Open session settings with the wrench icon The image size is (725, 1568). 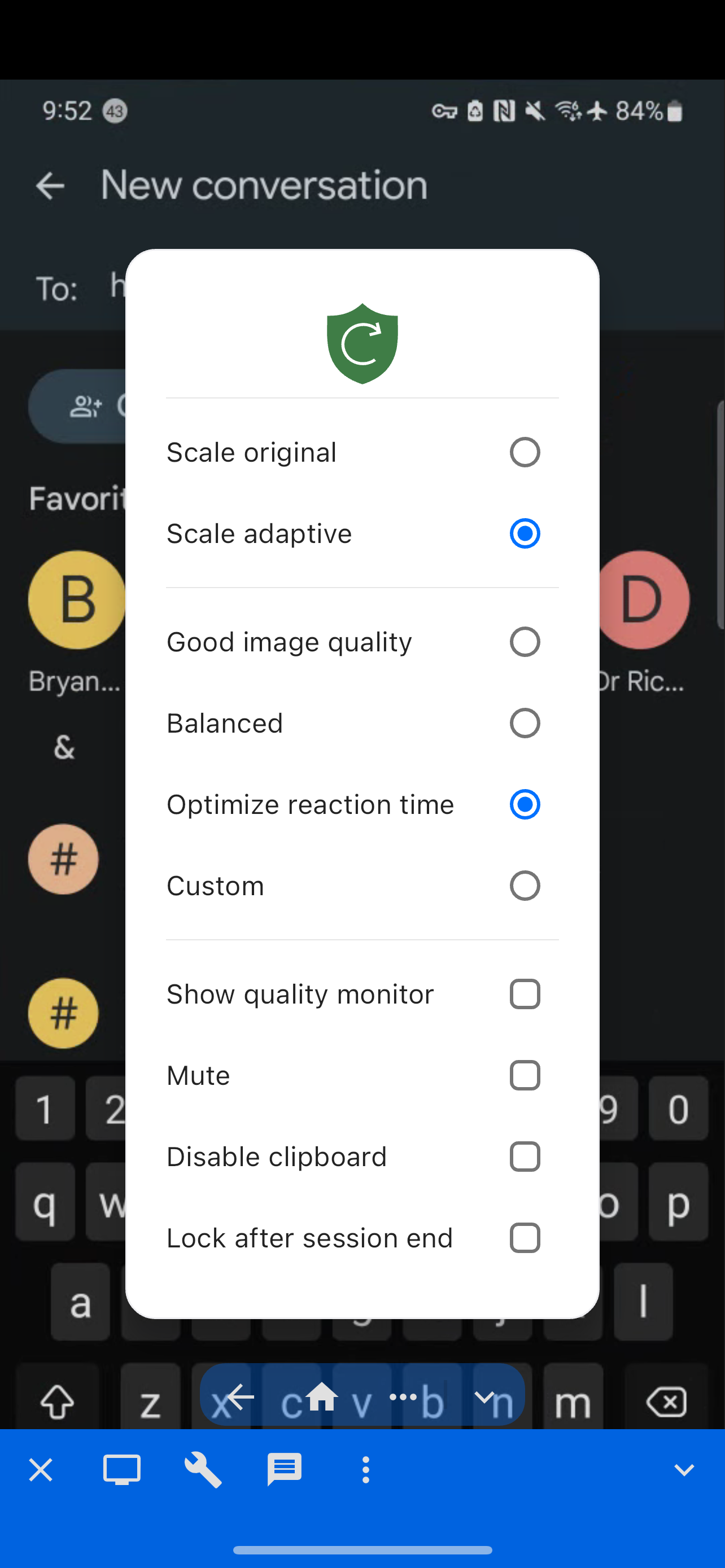203,1469
